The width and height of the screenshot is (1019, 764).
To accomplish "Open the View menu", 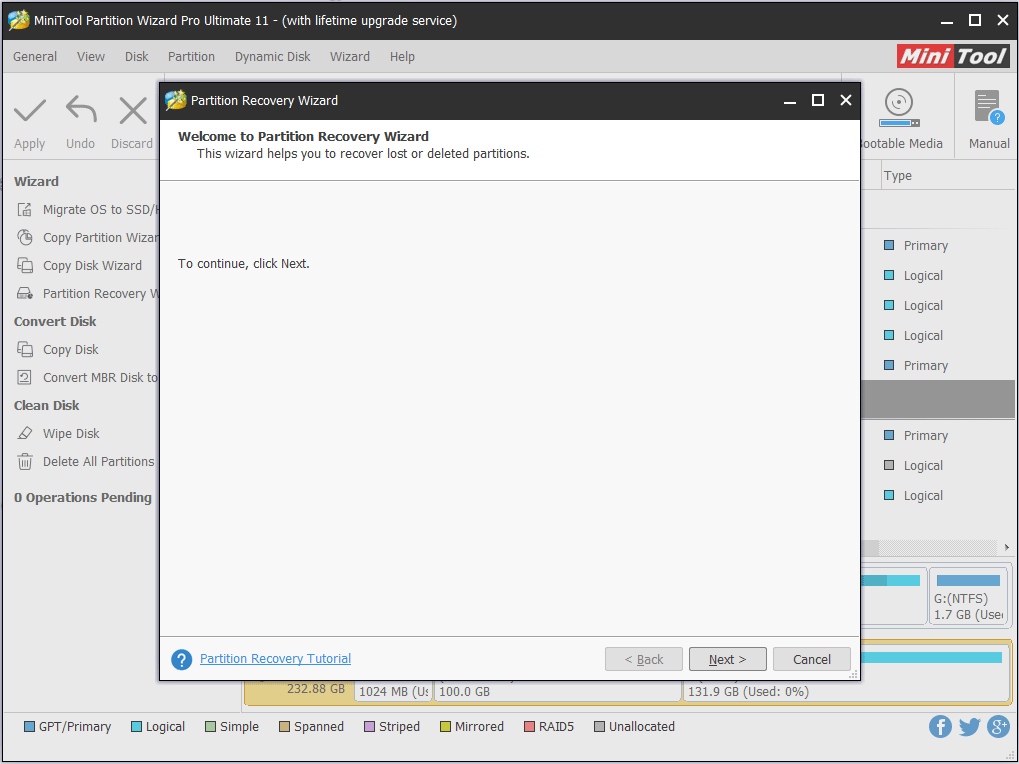I will pos(91,57).
